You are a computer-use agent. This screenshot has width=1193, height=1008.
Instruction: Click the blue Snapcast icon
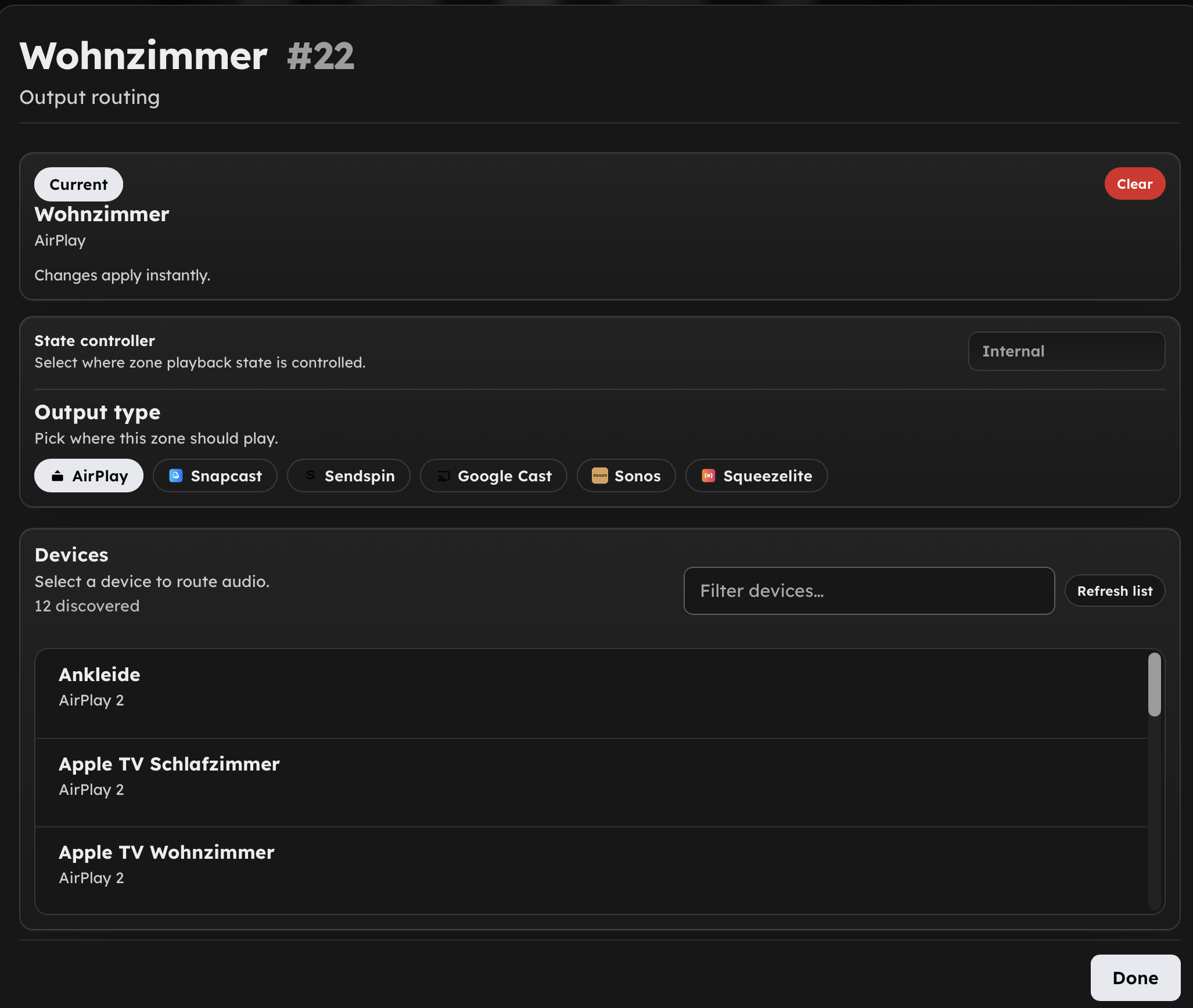[175, 476]
